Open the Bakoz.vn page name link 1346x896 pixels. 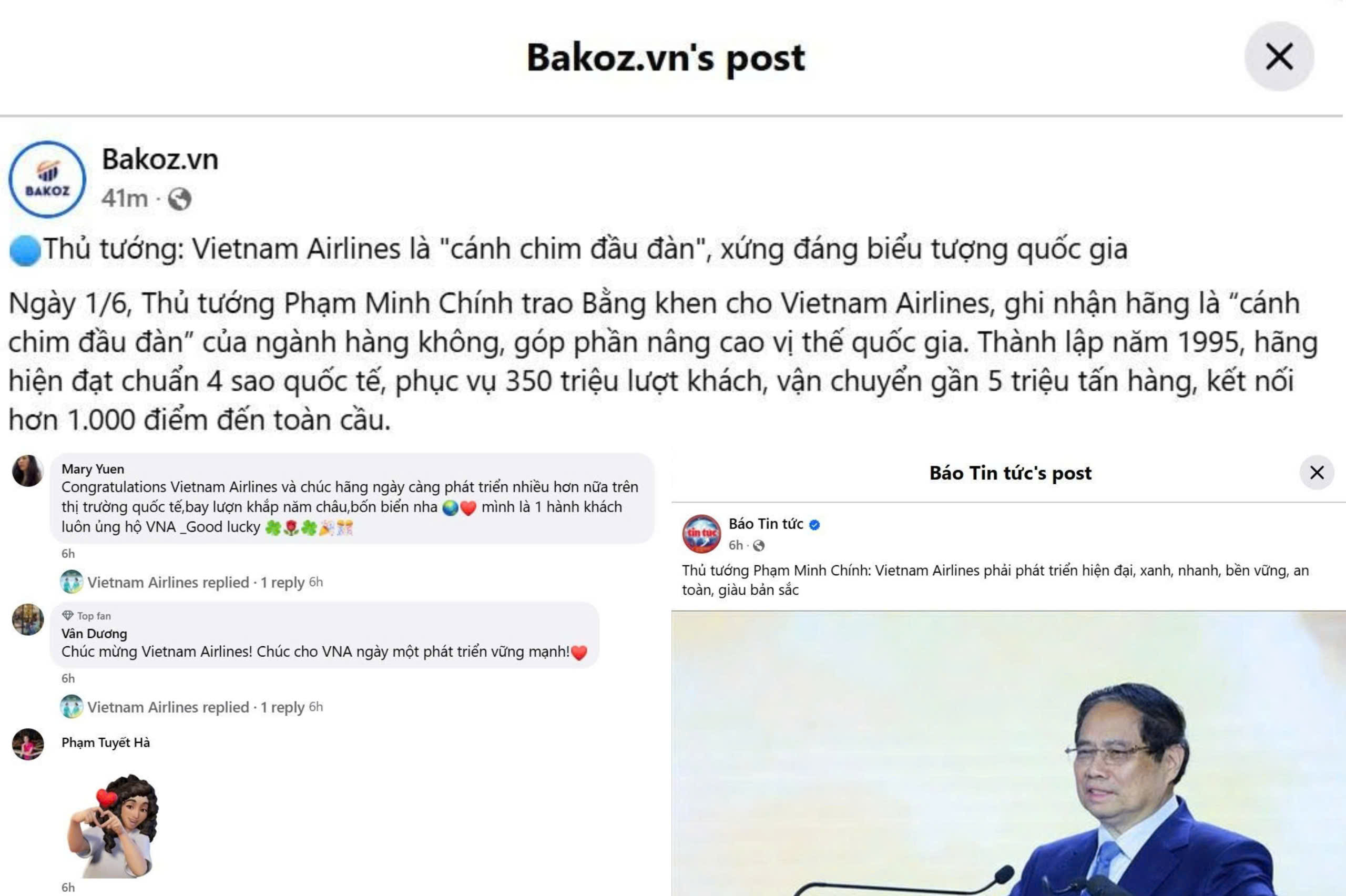160,159
